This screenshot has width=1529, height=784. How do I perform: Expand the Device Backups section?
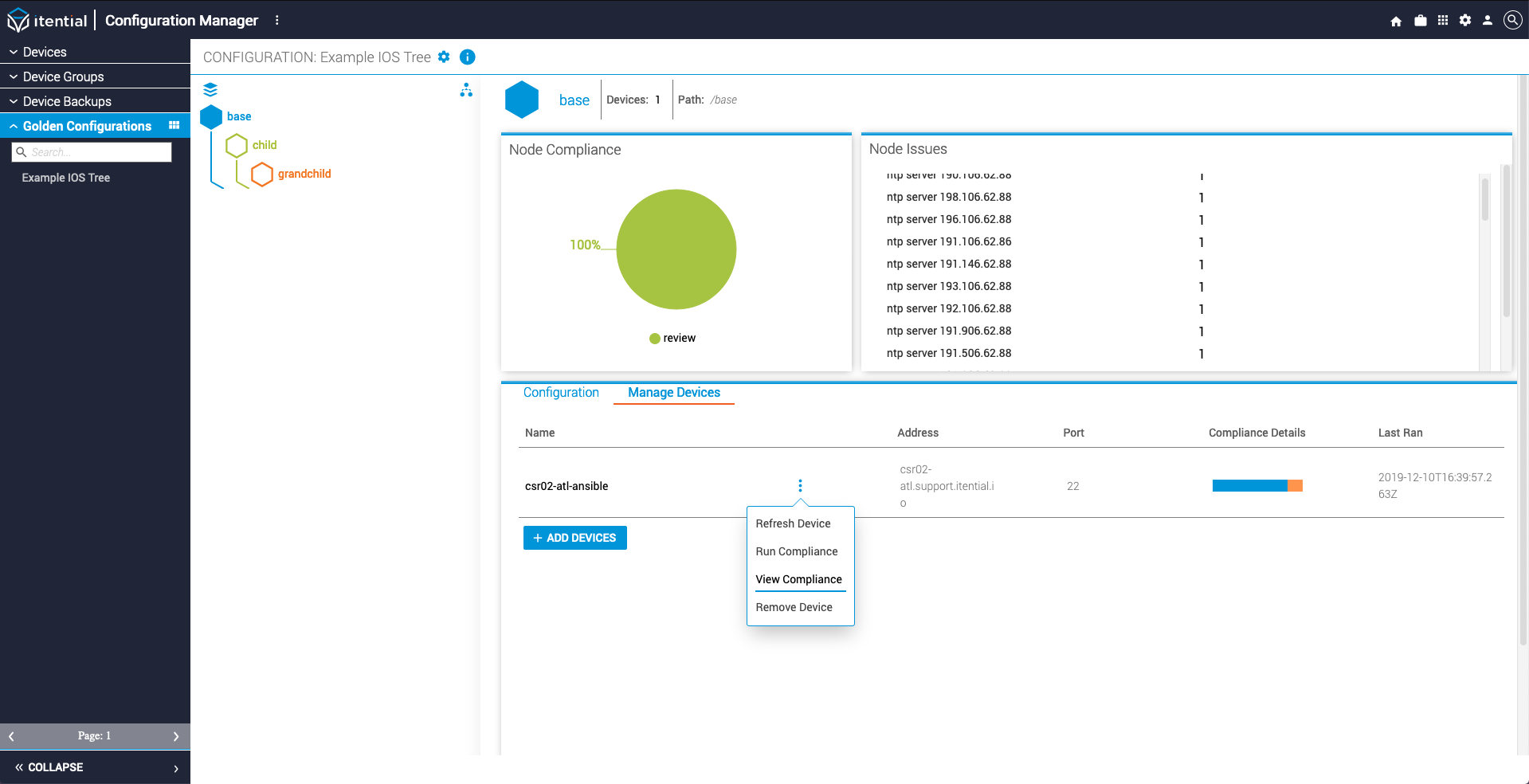(95, 101)
